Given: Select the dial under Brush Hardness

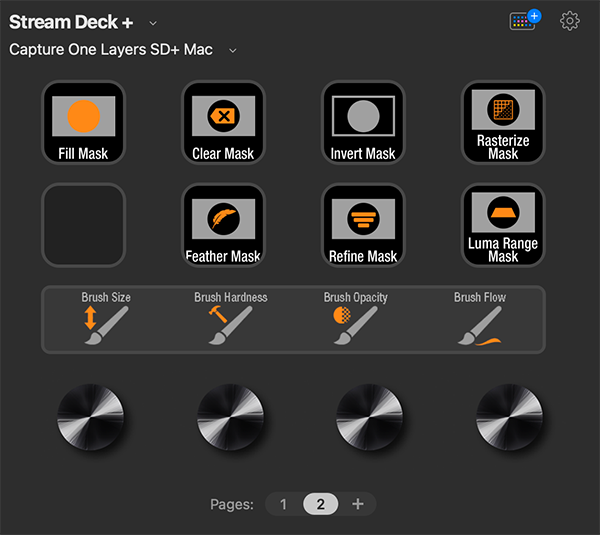Looking at the screenshot, I should (x=230, y=417).
